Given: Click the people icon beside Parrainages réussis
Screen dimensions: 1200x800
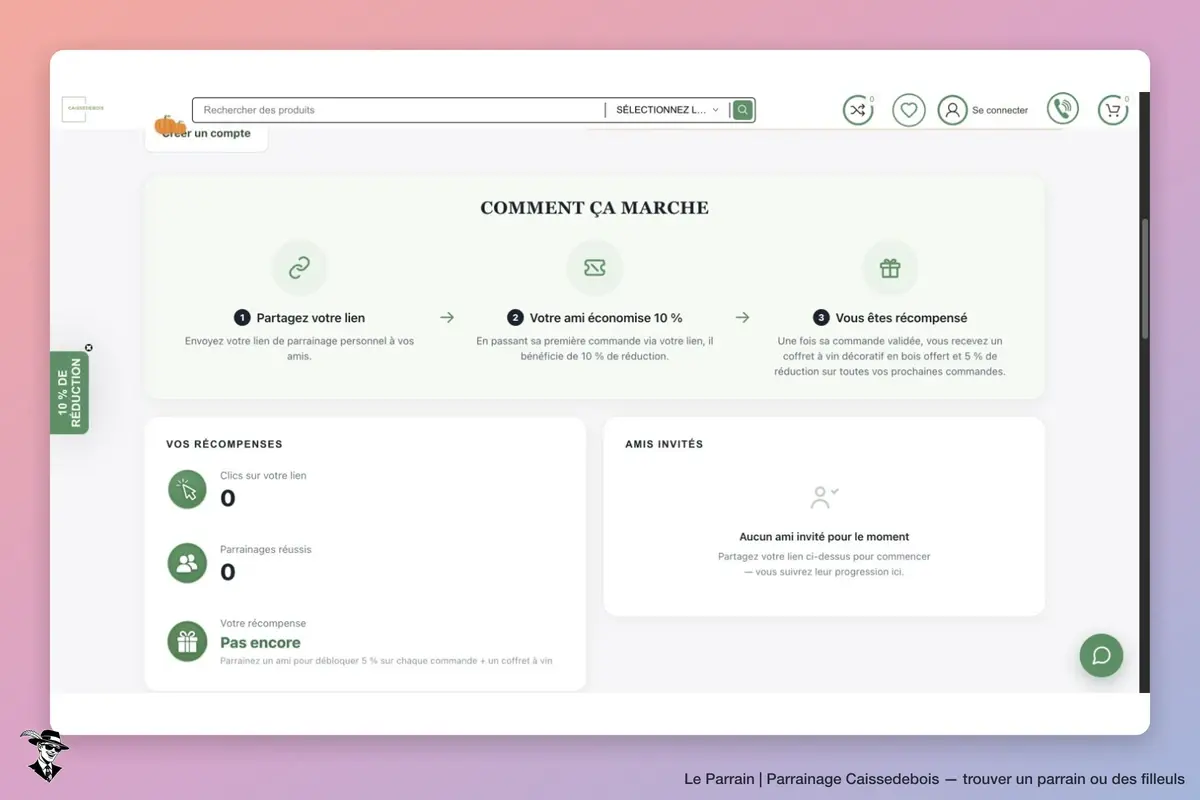Looking at the screenshot, I should tap(187, 564).
